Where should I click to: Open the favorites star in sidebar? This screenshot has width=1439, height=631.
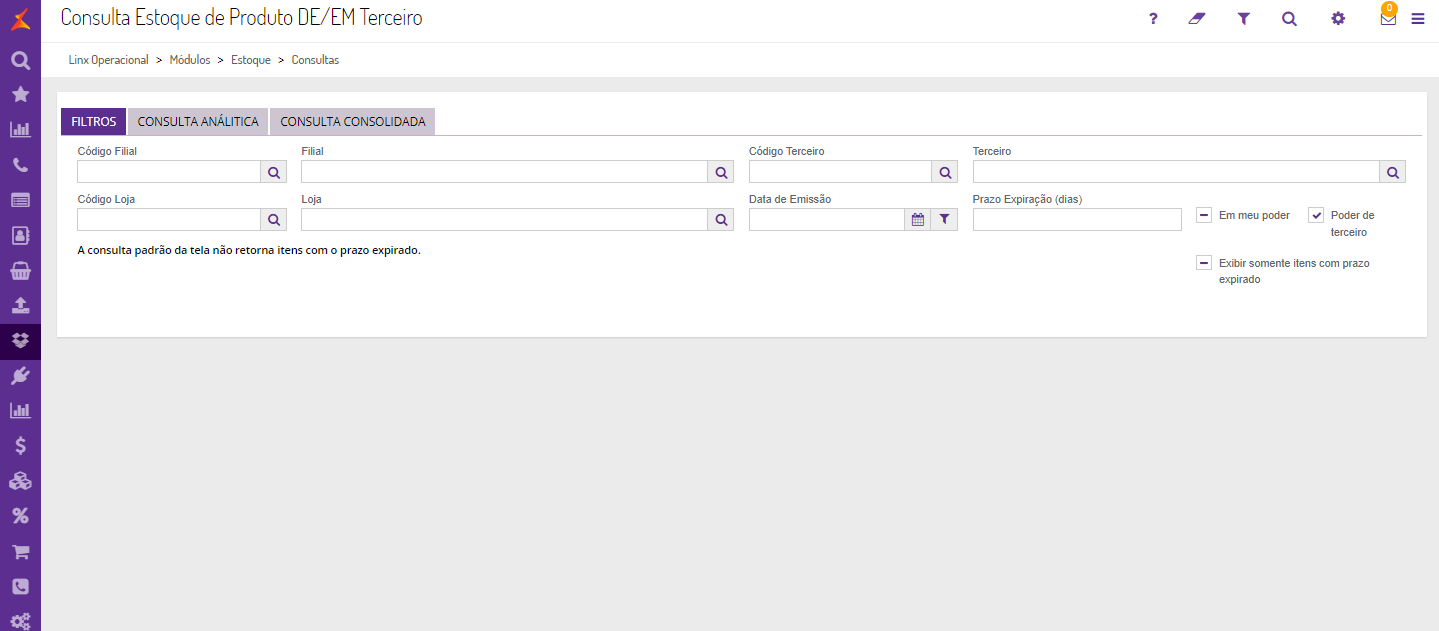point(20,94)
